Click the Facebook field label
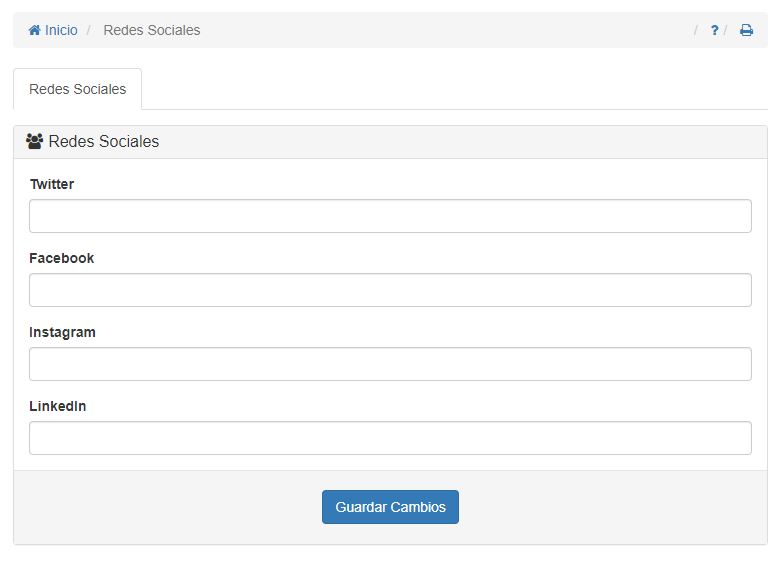The image size is (780, 561). 61,258
